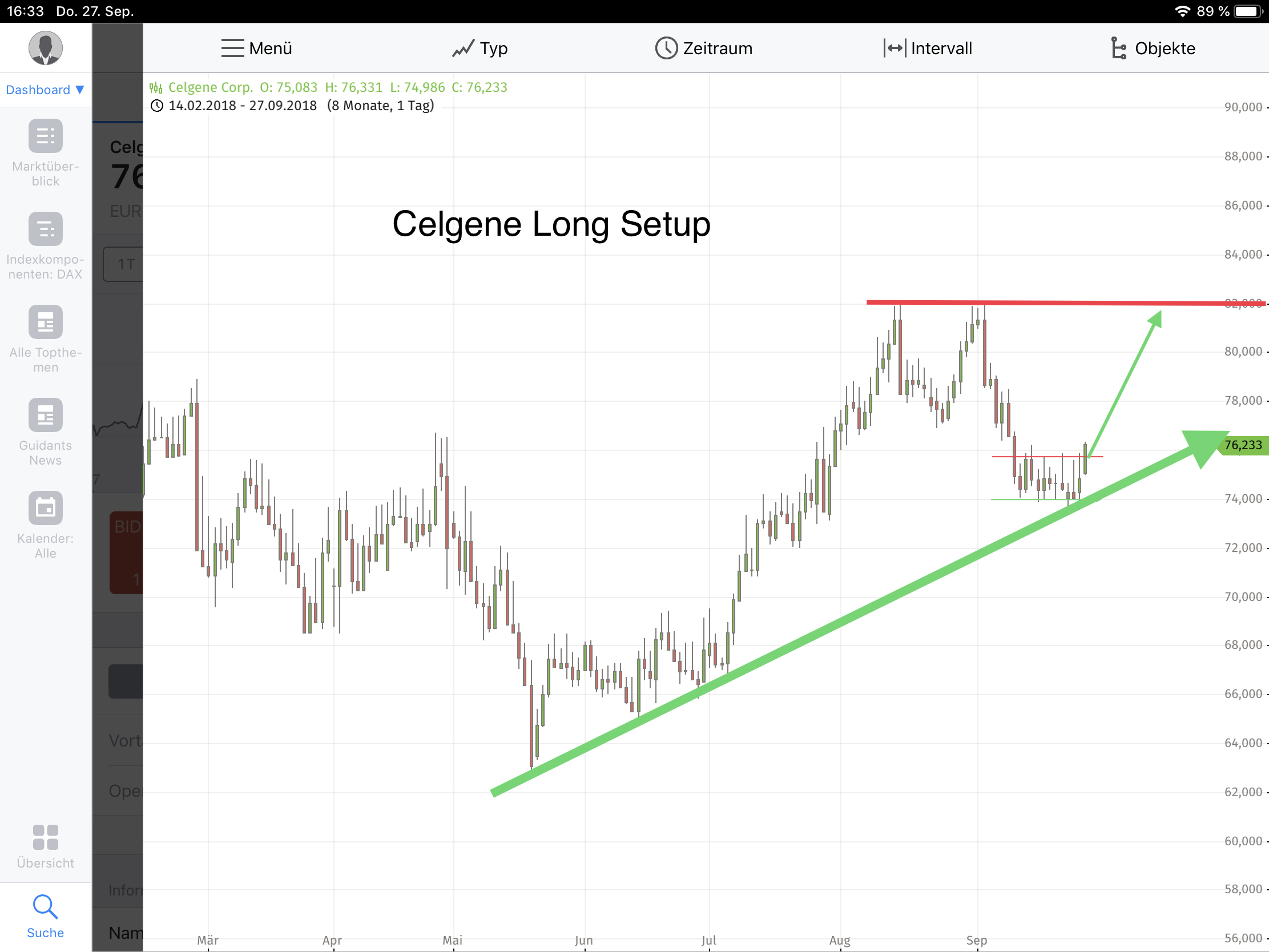Image resolution: width=1269 pixels, height=952 pixels.
Task: Click the Celgene Corp. chart legend
Action: click(210, 87)
